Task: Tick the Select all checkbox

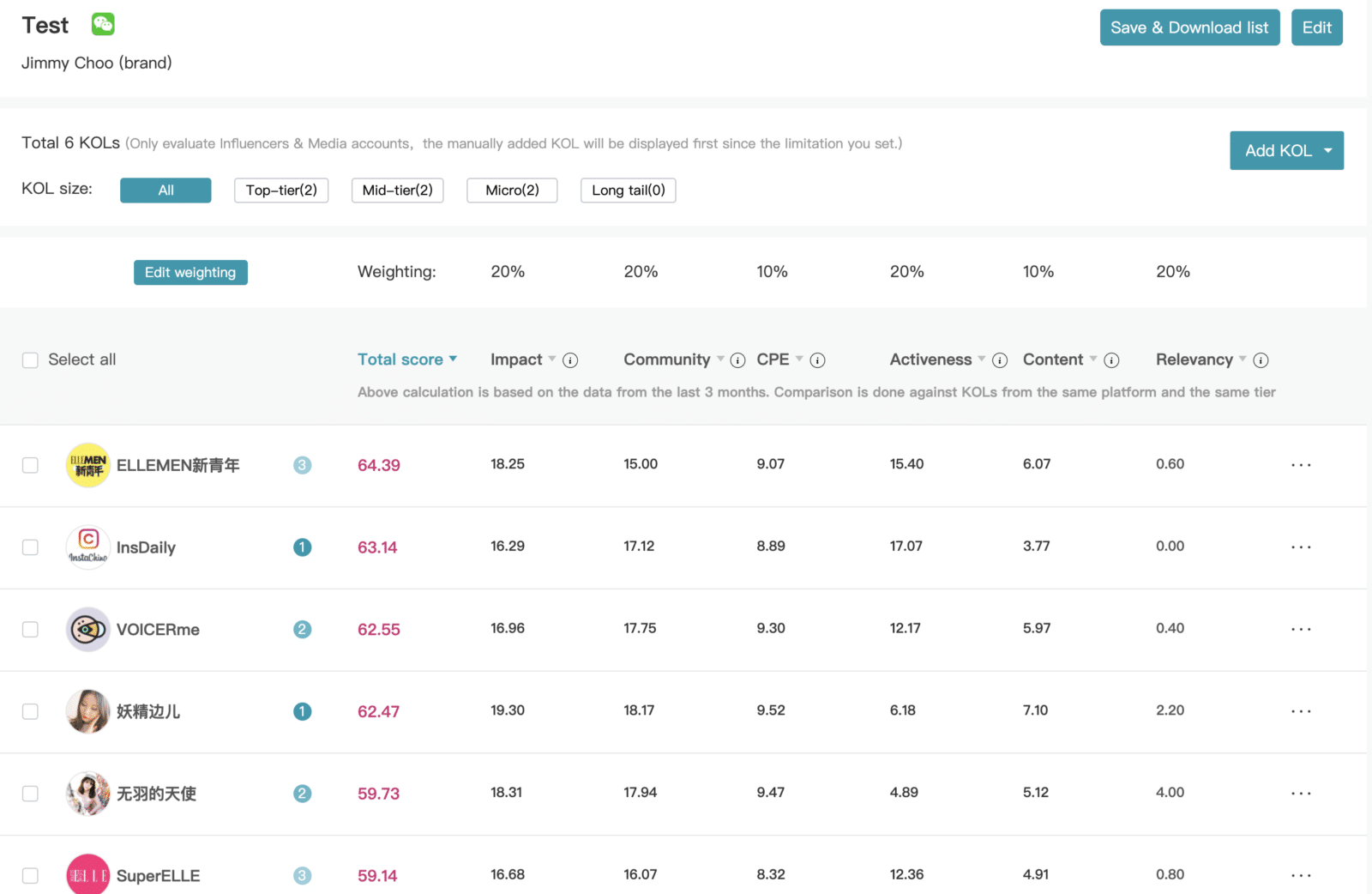Action: pos(30,360)
